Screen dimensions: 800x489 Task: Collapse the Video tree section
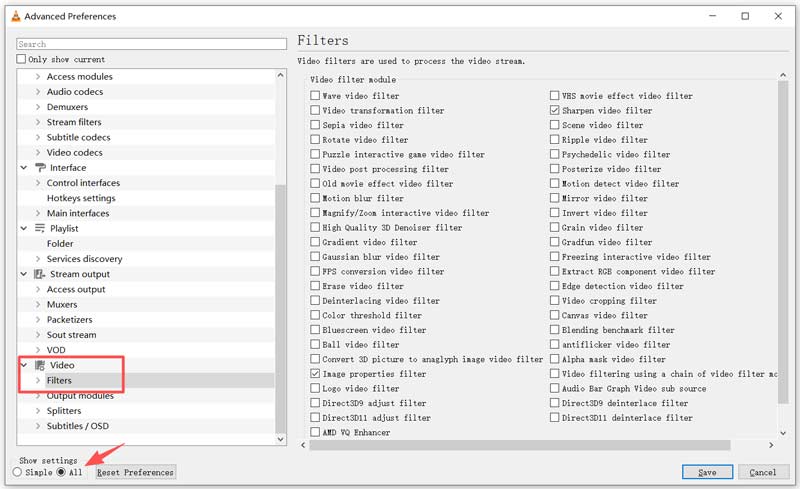(24, 366)
